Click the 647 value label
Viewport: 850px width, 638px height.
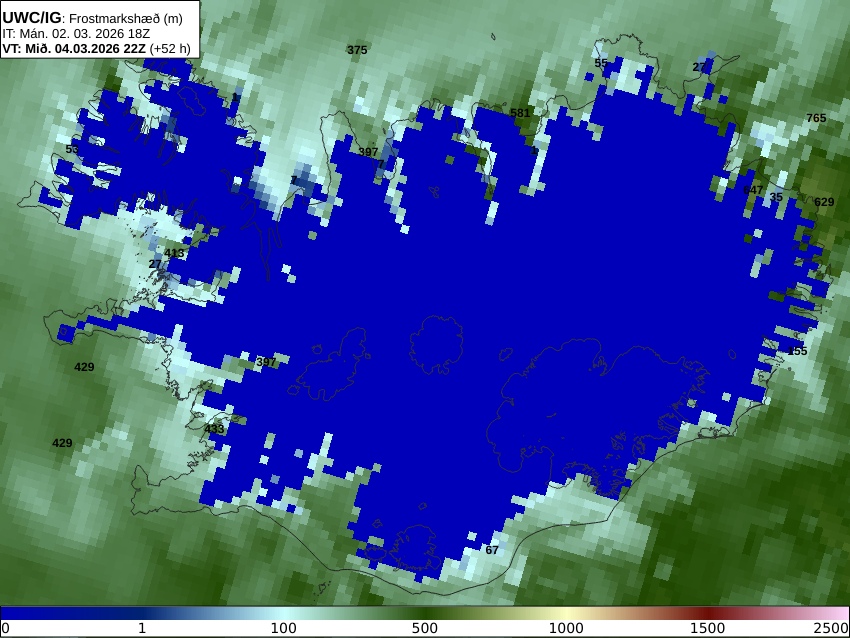tap(753, 190)
